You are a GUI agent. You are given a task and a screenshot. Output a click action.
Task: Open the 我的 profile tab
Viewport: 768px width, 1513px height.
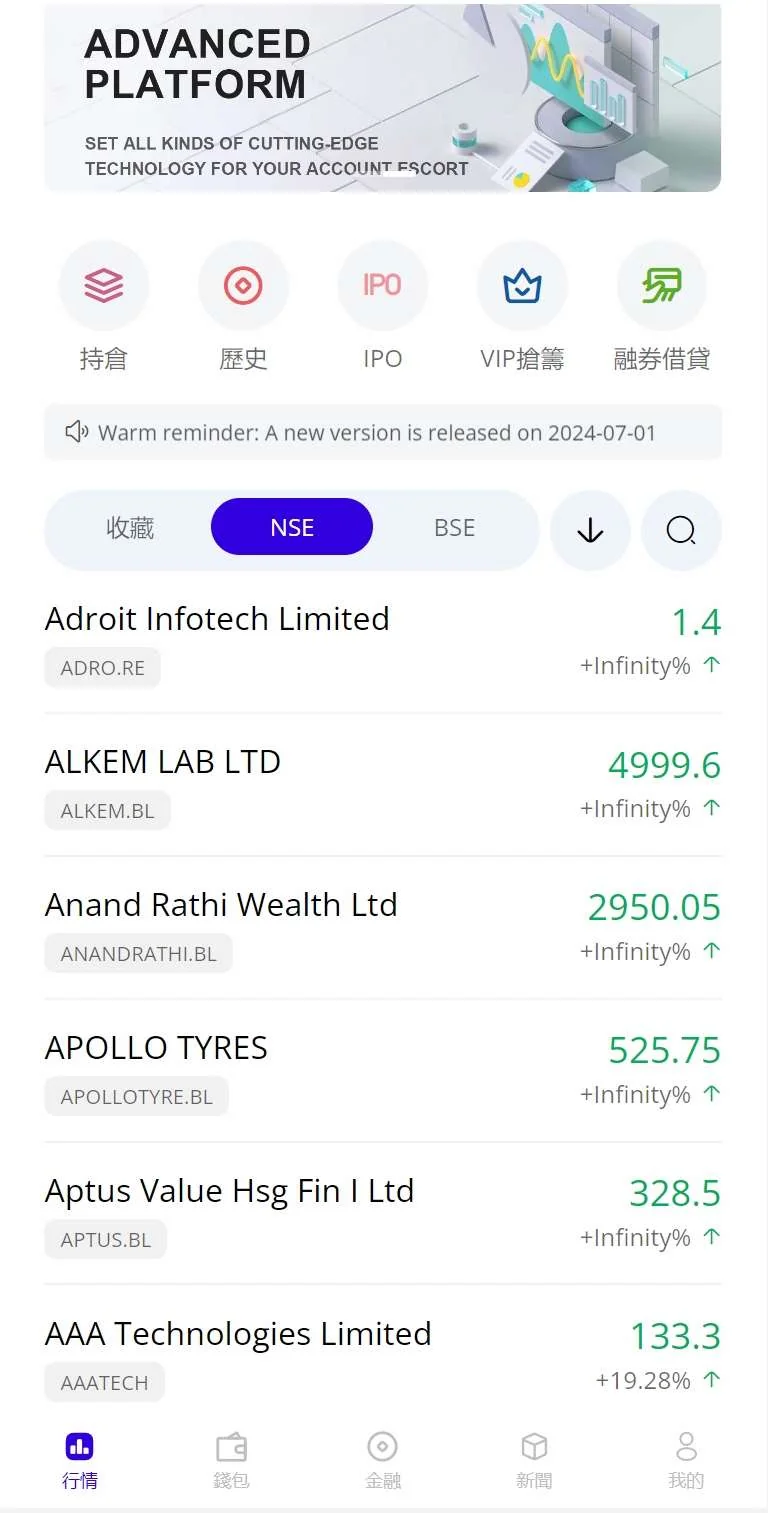pos(686,1460)
